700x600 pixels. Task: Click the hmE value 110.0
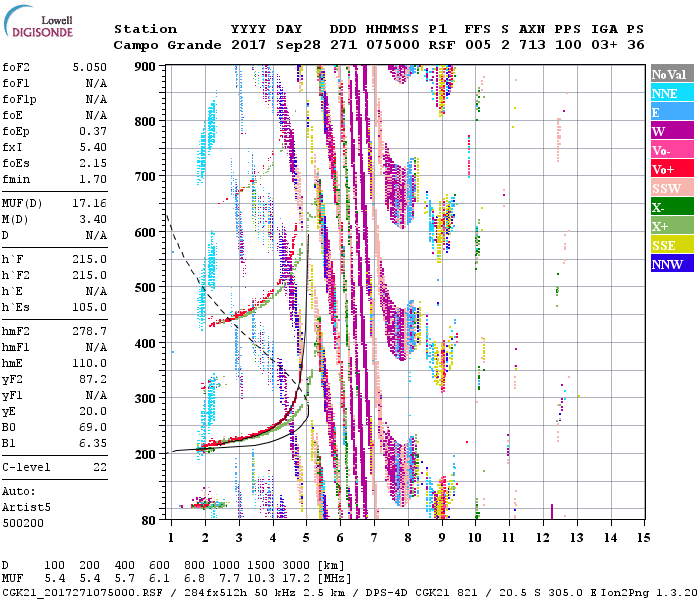click(x=90, y=363)
